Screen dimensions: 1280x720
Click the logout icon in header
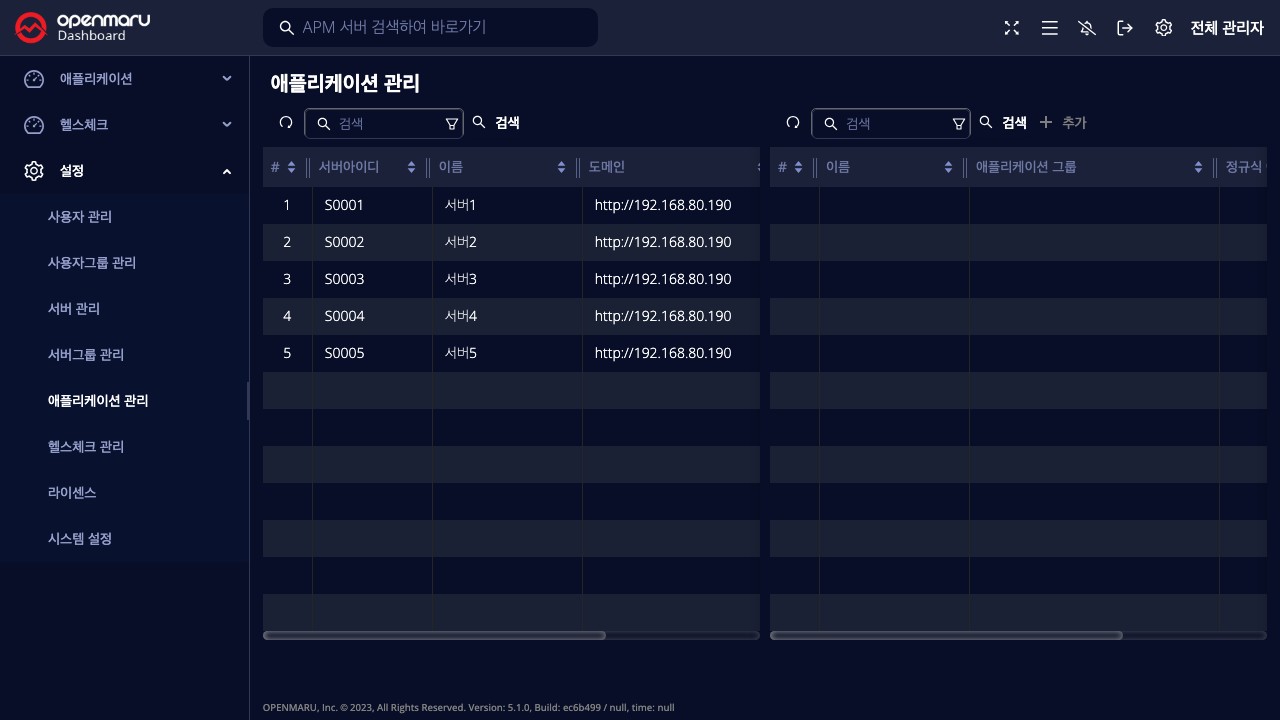(x=1125, y=28)
